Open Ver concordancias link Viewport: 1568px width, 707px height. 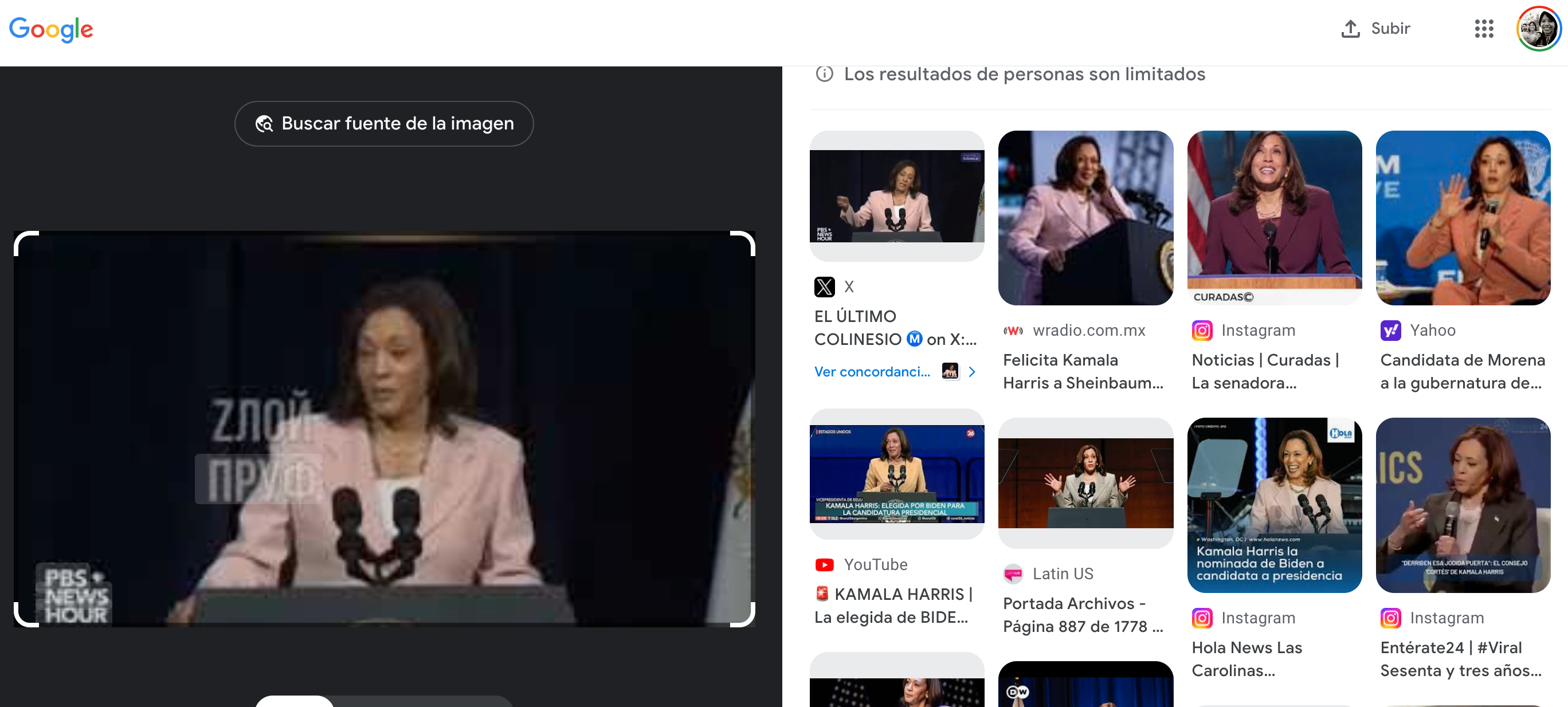tap(872, 372)
